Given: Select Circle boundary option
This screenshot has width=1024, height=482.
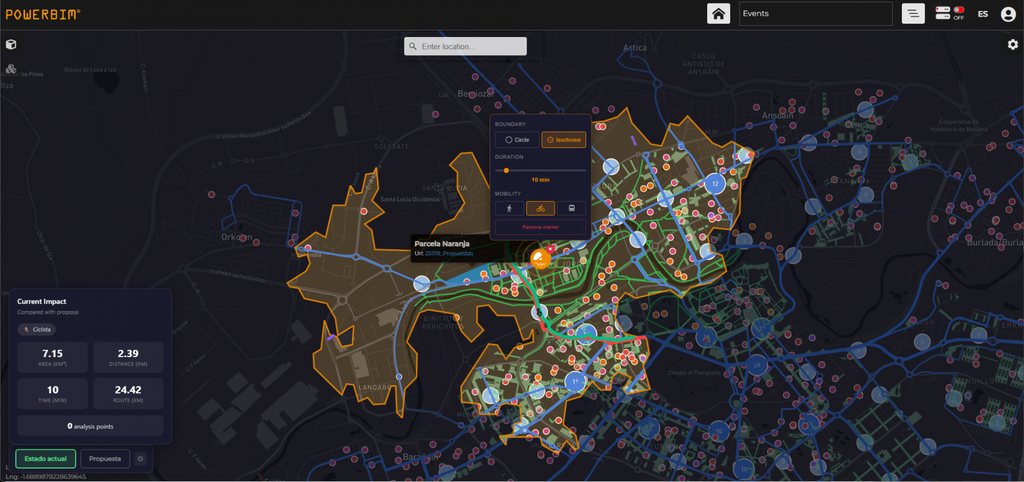Looking at the screenshot, I should (517, 140).
